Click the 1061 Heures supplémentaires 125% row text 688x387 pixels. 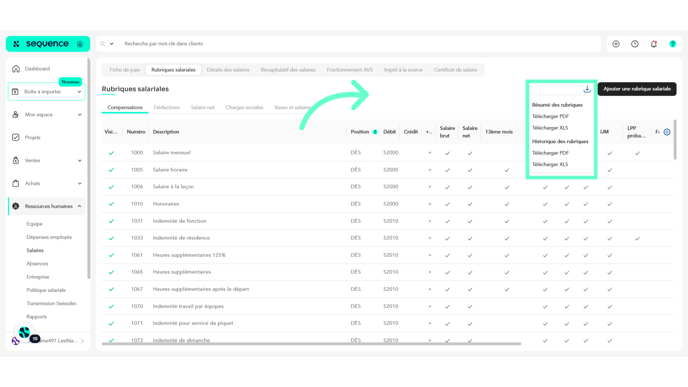(189, 255)
